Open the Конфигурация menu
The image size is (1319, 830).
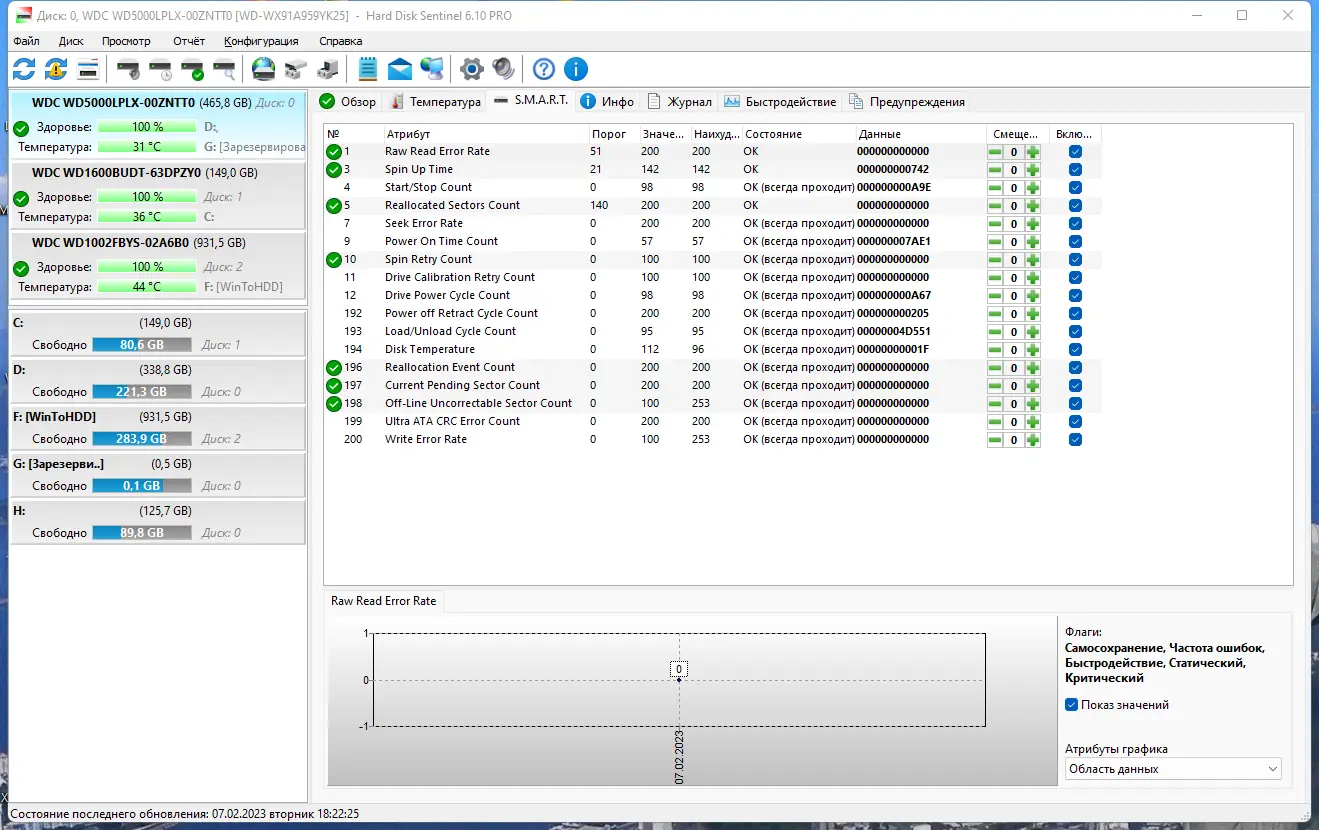tap(261, 41)
